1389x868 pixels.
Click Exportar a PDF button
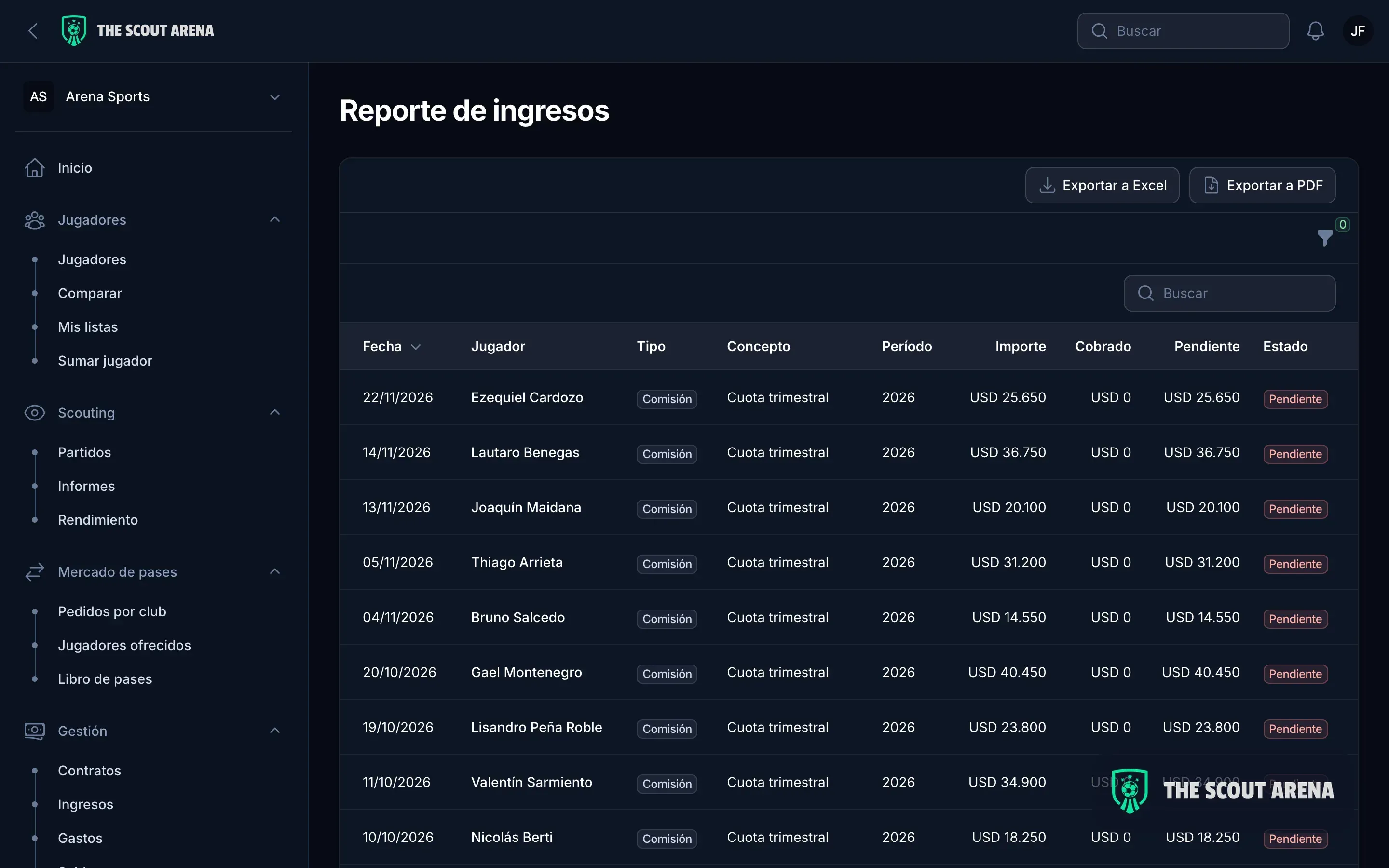tap(1262, 186)
